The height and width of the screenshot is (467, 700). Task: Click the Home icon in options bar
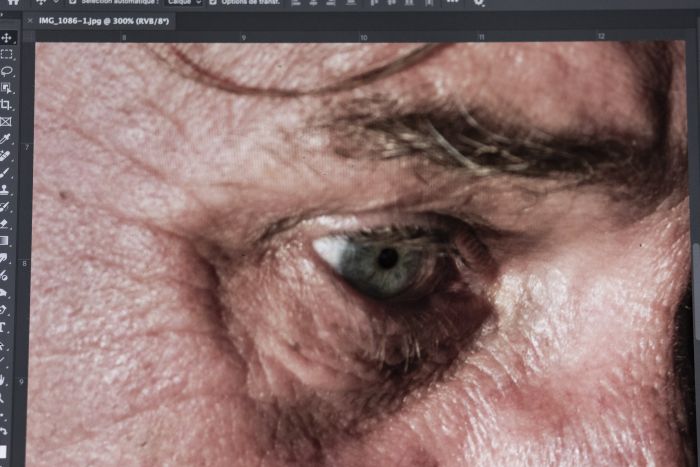click(12, 2)
